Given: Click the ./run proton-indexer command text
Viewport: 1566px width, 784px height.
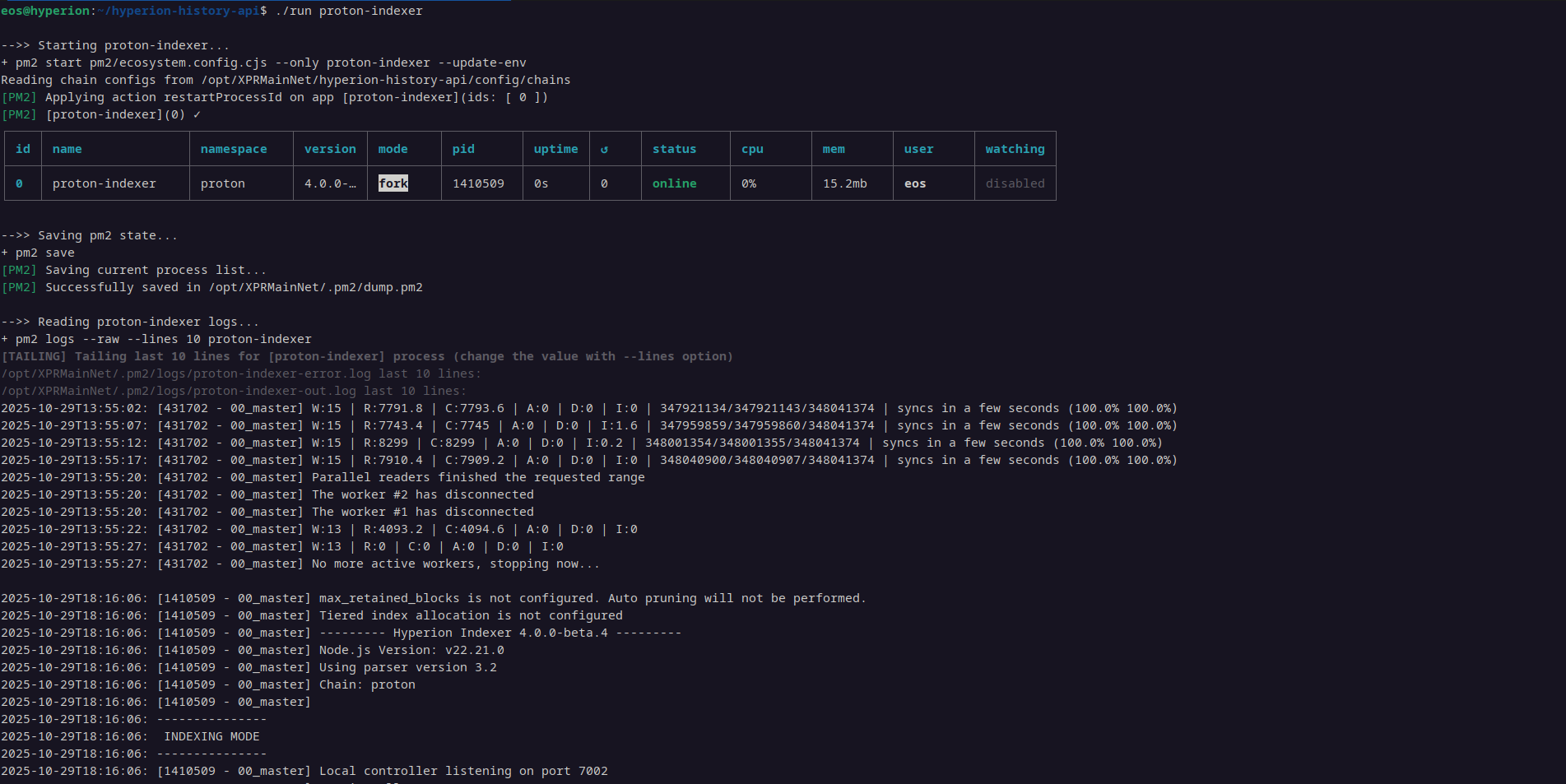Looking at the screenshot, I should 349,11.
